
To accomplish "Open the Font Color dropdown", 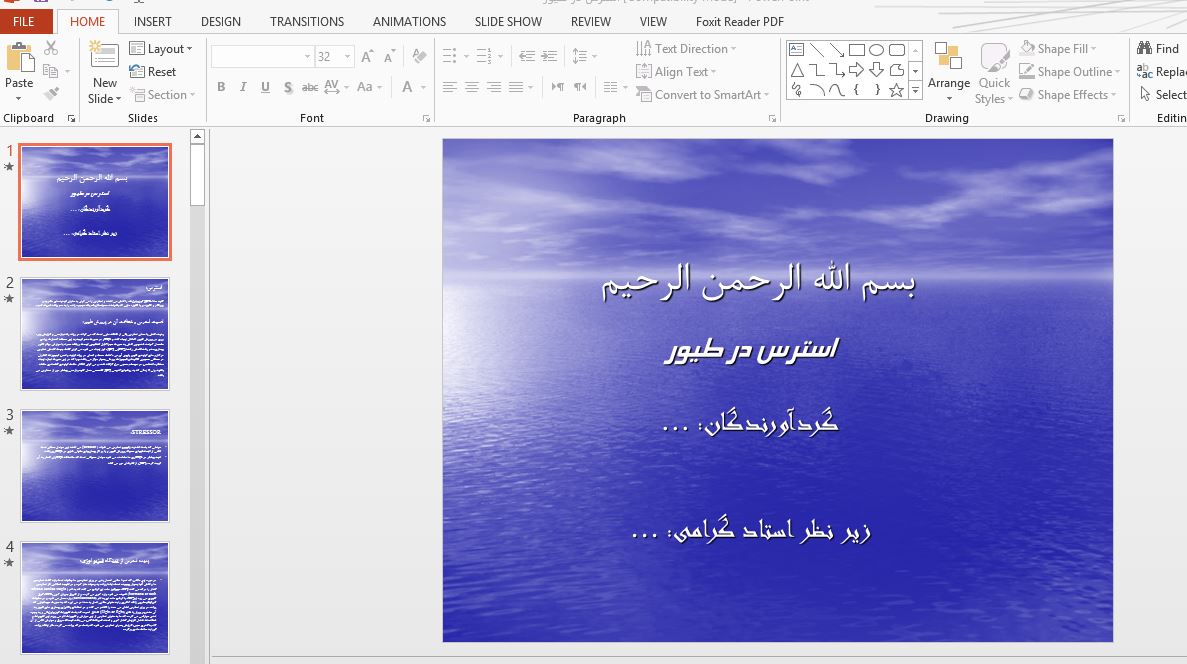I will pyautogui.click(x=422, y=87).
